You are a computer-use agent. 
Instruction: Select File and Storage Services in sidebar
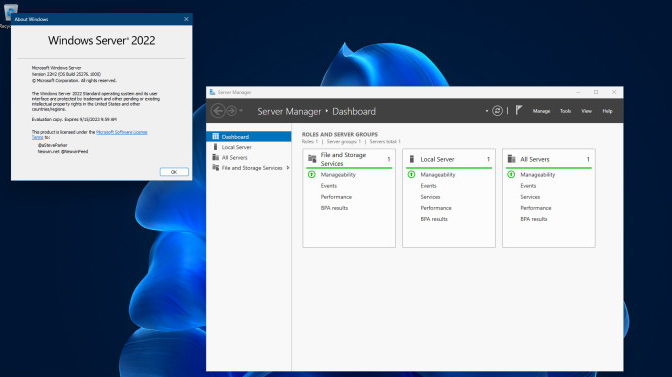coord(249,168)
